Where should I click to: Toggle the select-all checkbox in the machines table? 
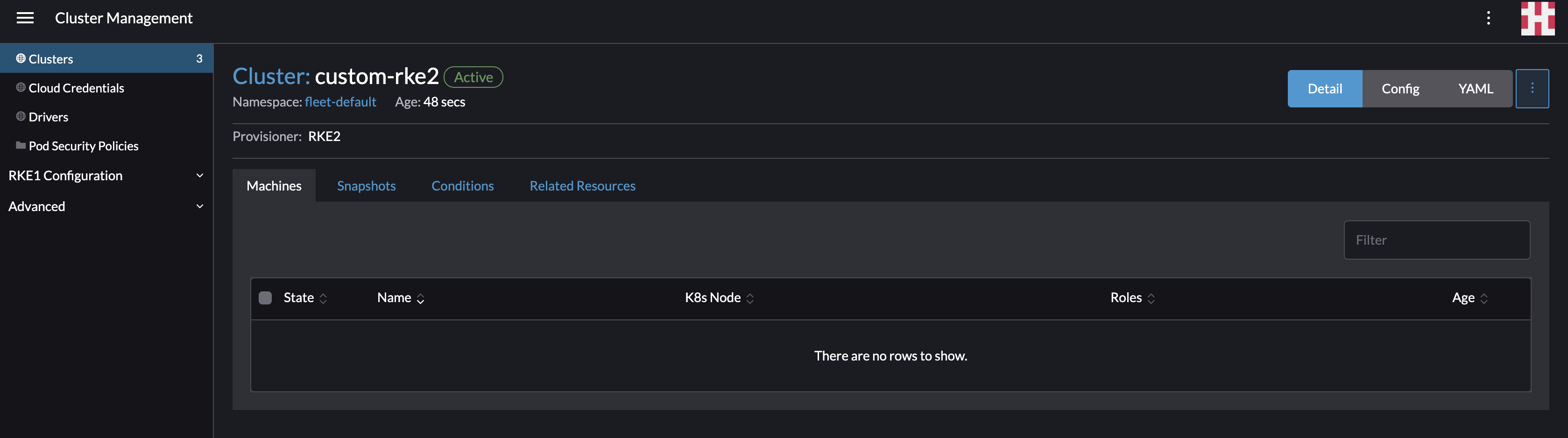point(265,297)
